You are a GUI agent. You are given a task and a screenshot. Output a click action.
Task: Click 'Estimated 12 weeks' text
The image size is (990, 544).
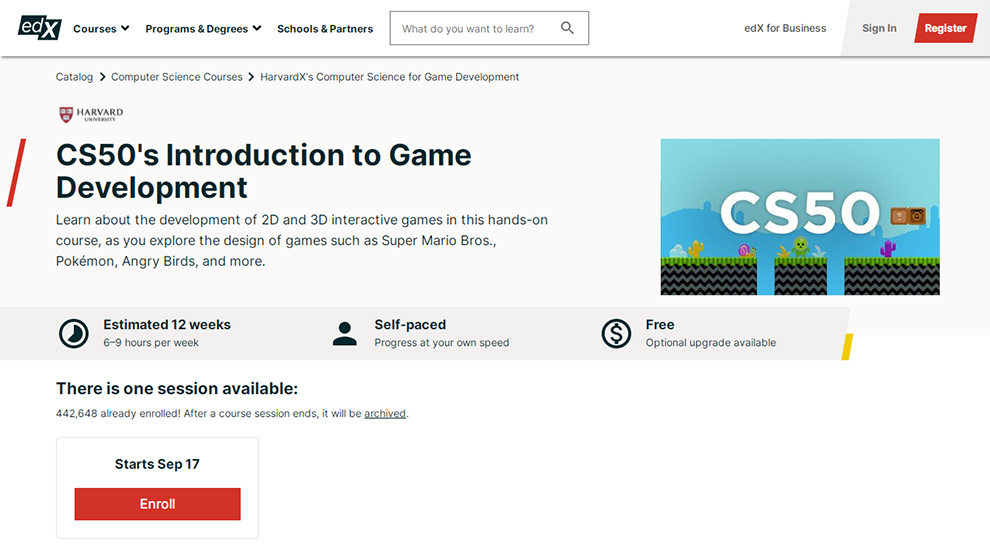[167, 324]
